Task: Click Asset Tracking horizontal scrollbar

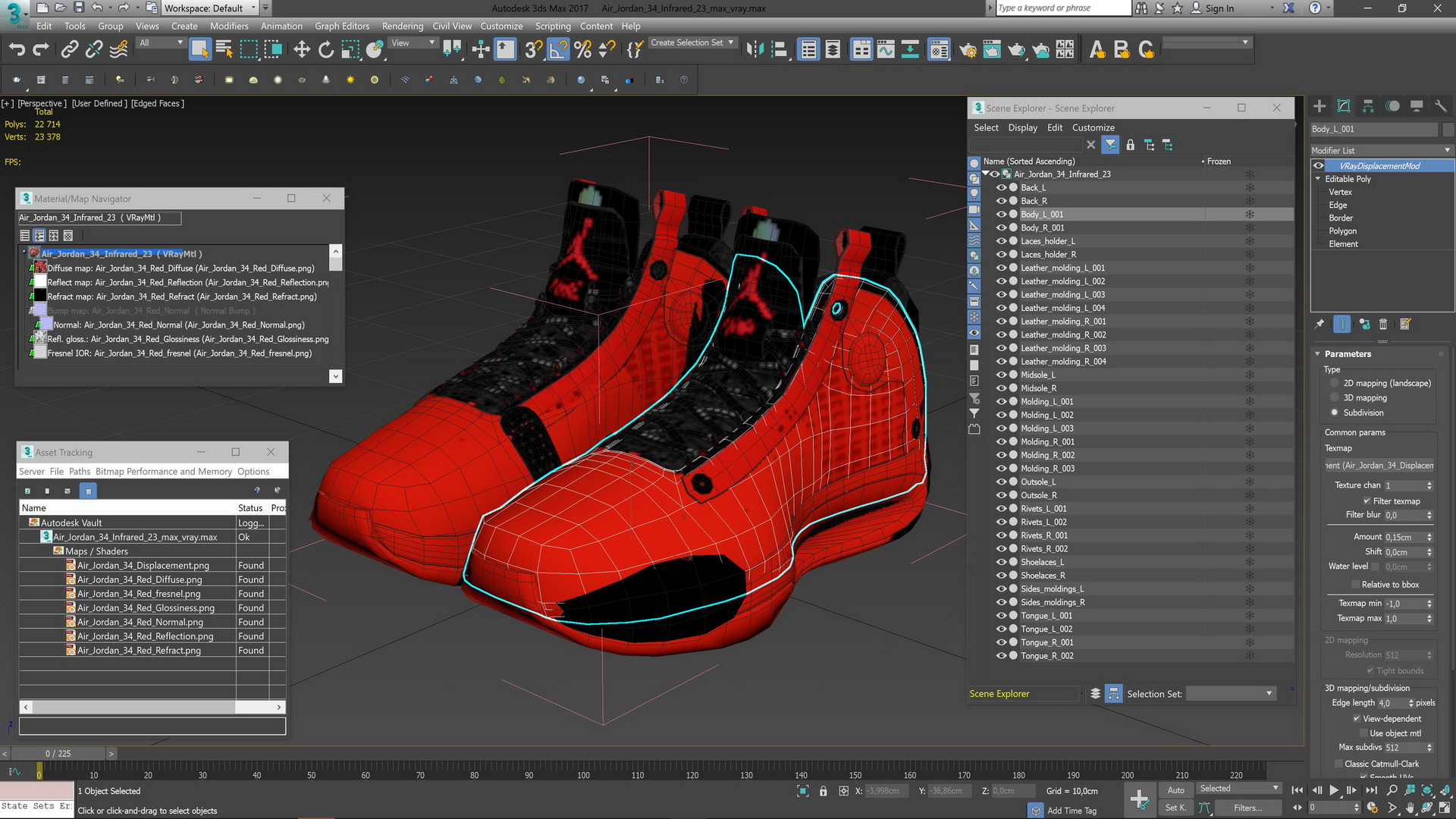Action: tap(152, 707)
